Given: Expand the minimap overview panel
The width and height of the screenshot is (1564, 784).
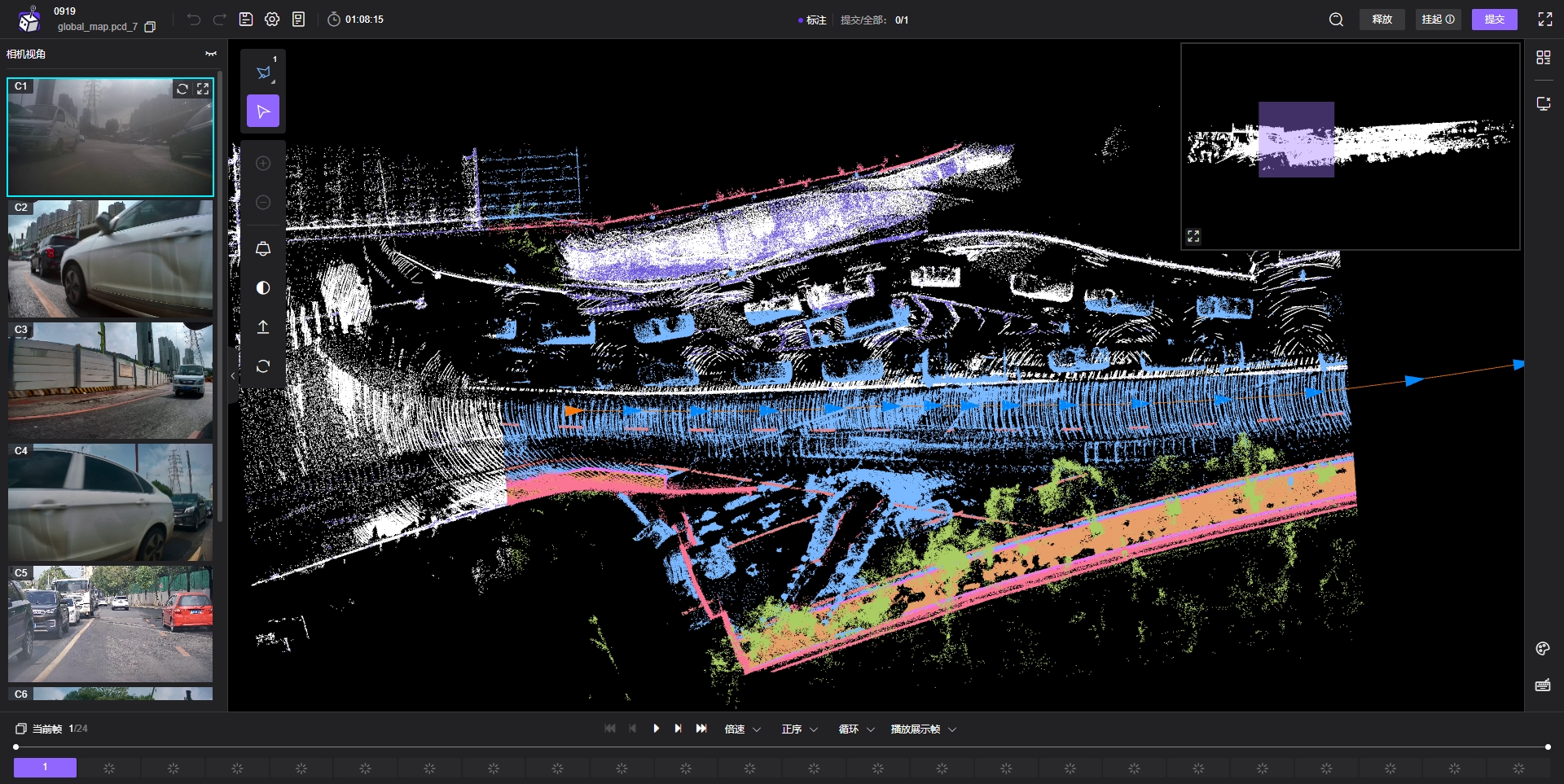Looking at the screenshot, I should (x=1193, y=236).
